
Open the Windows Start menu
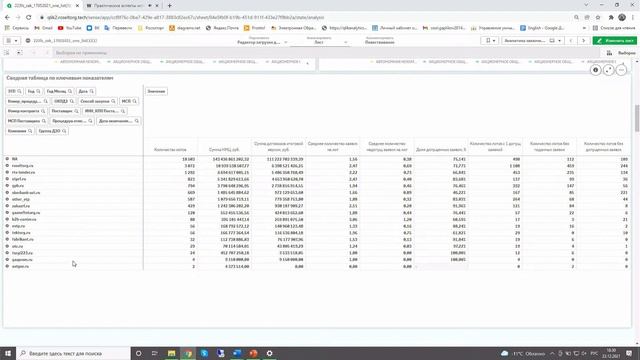(x=8, y=353)
